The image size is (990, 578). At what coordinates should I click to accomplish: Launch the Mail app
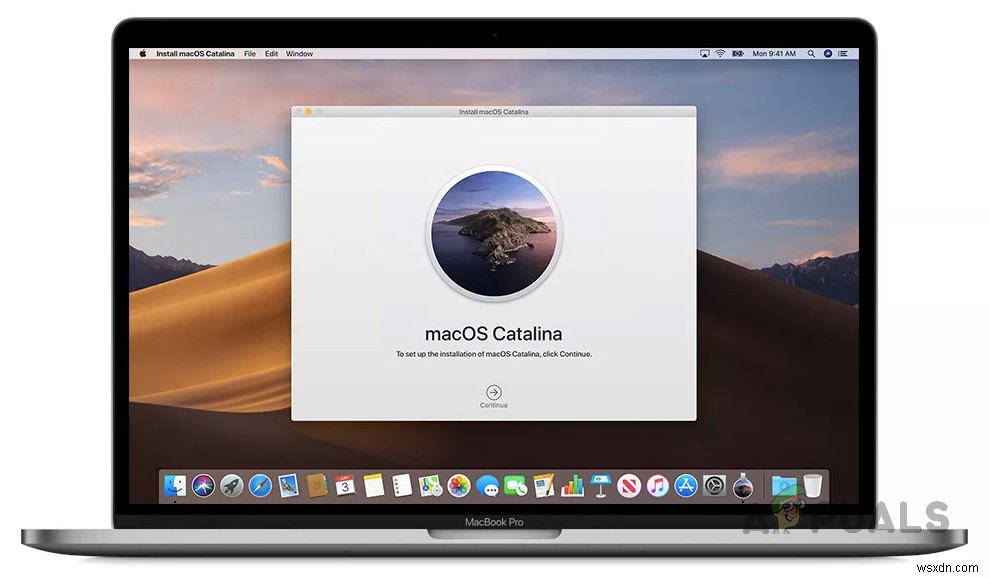(287, 486)
